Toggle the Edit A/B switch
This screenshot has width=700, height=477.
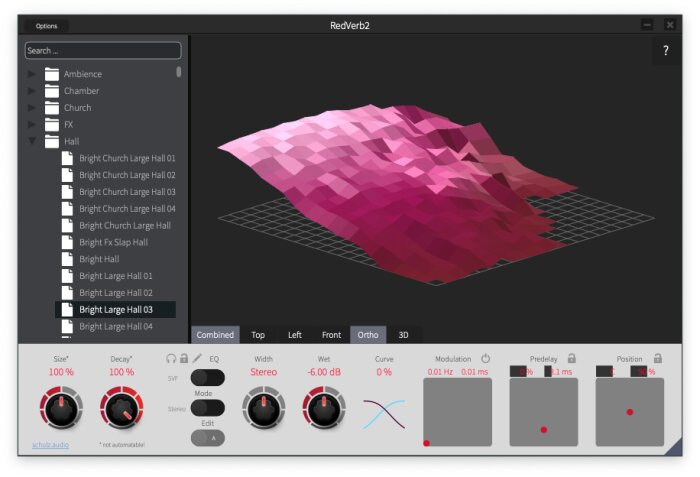coord(208,438)
